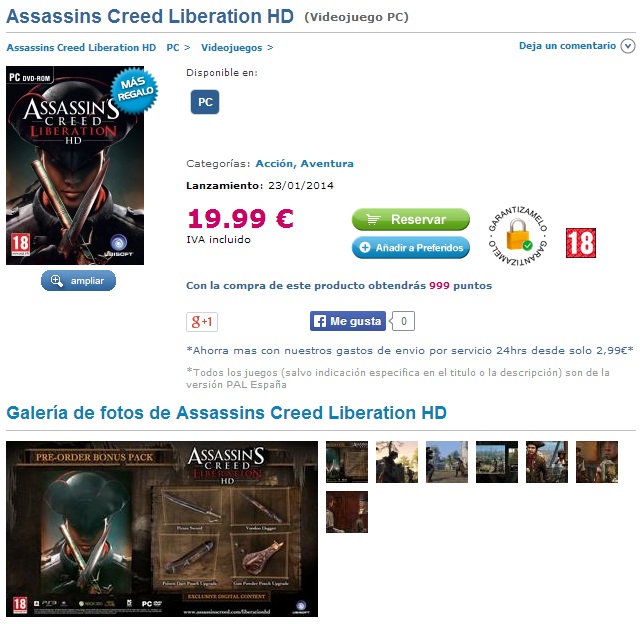Open the PC breadcrumb link
644x624 pixels.
click(x=173, y=48)
